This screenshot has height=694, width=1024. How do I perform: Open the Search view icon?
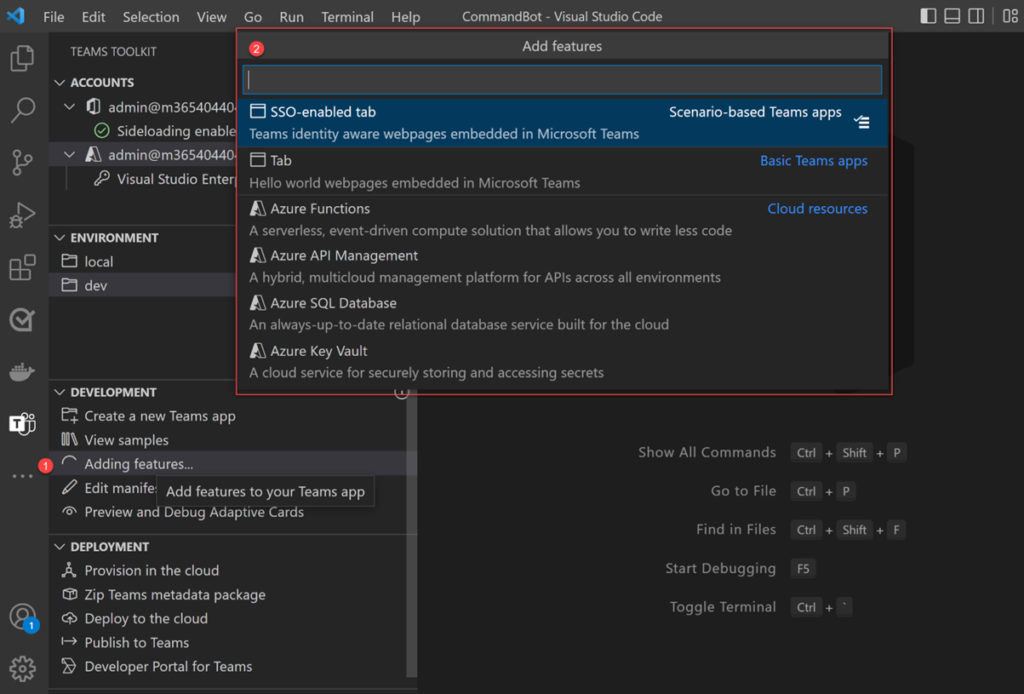[x=22, y=110]
